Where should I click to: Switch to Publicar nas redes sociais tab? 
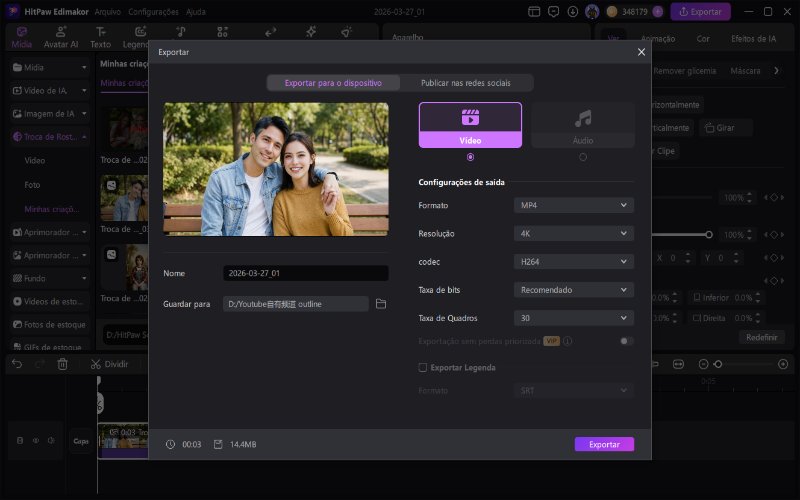click(x=466, y=83)
